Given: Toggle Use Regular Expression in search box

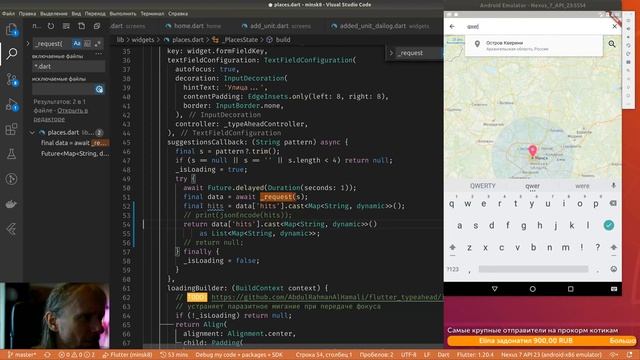Looking at the screenshot, I should [98, 43].
